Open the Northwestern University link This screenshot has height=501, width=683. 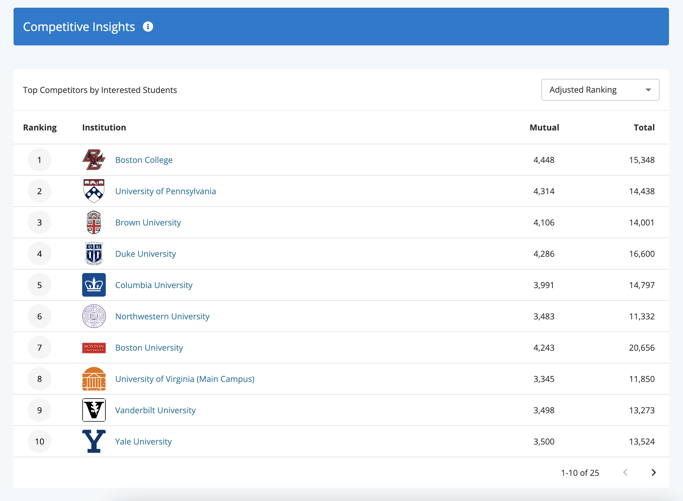[162, 317]
